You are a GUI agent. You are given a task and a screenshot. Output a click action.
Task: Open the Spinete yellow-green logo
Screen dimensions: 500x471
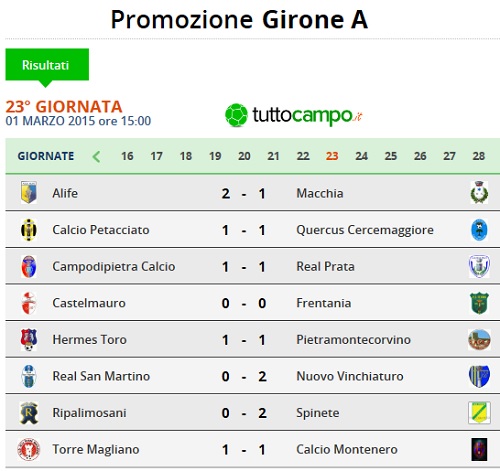pyautogui.click(x=479, y=413)
